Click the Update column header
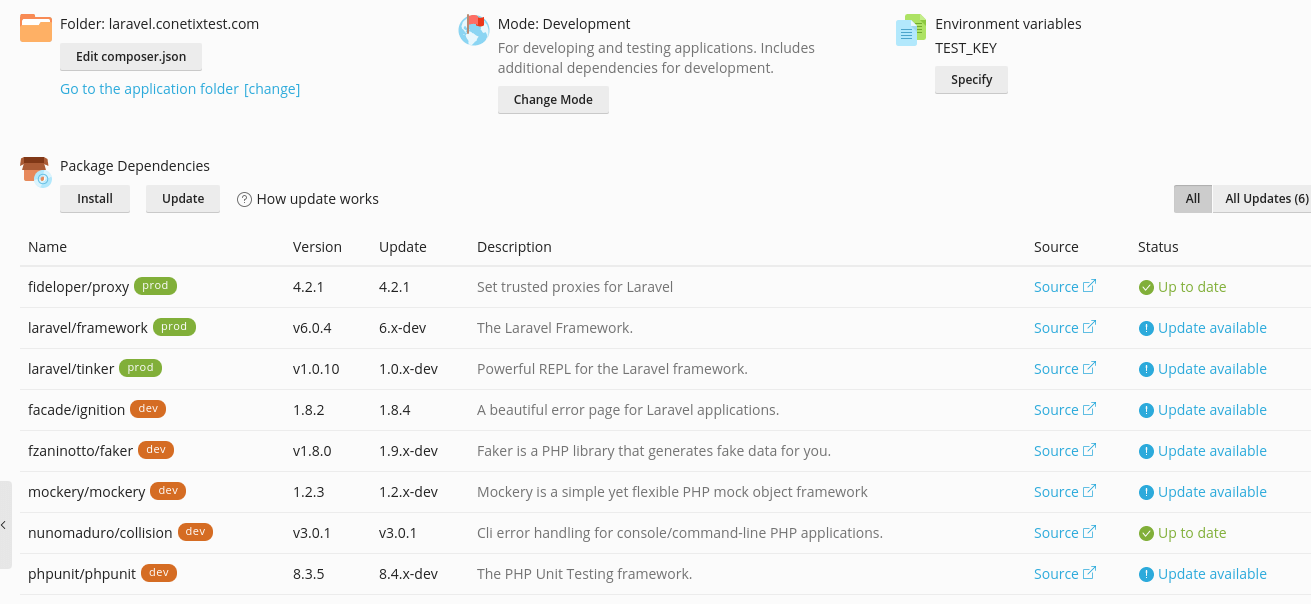This screenshot has height=604, width=1311. pyautogui.click(x=403, y=247)
